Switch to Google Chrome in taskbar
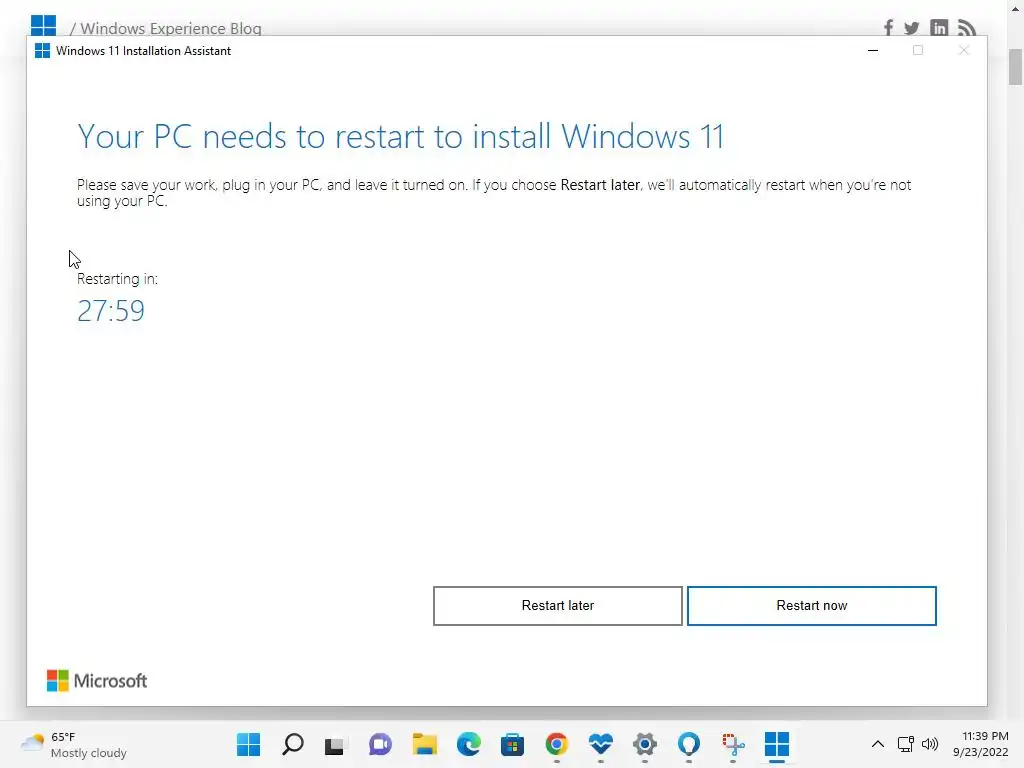The width and height of the screenshot is (1024, 768). 556,744
